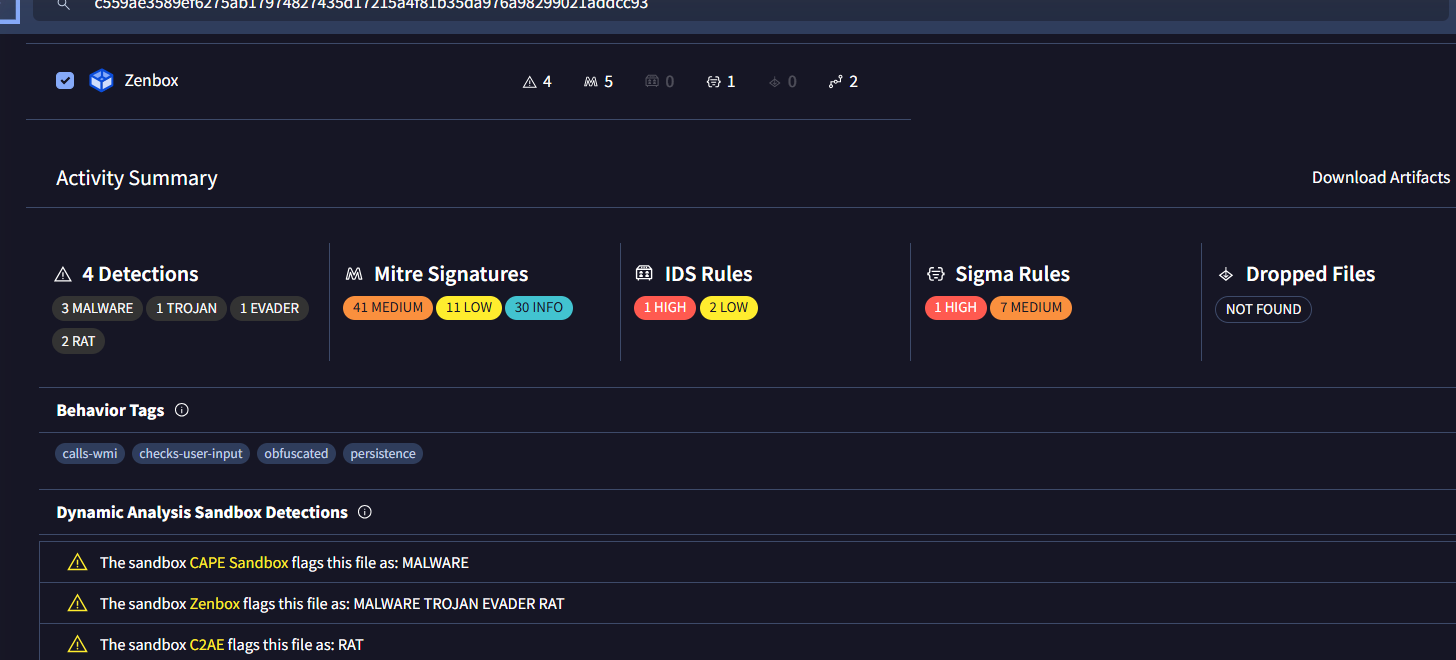The width and height of the screenshot is (1456, 660).
Task: Click the search magnifier icon
Action: [x=63, y=4]
